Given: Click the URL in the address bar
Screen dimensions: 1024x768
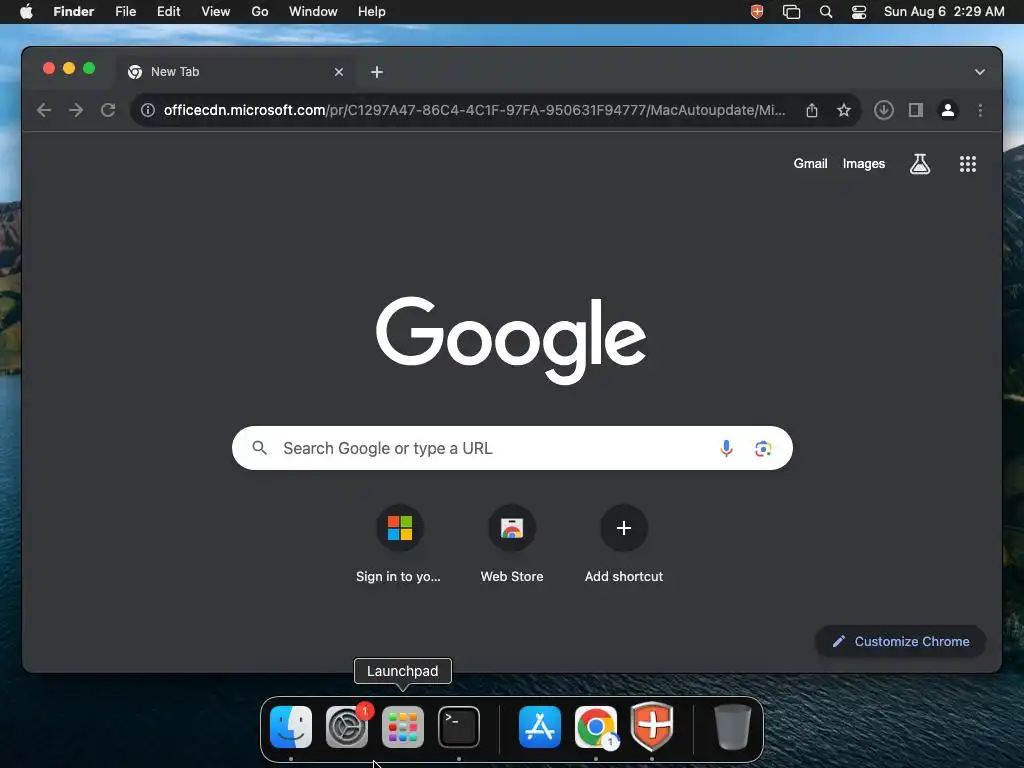Looking at the screenshot, I should (x=474, y=110).
